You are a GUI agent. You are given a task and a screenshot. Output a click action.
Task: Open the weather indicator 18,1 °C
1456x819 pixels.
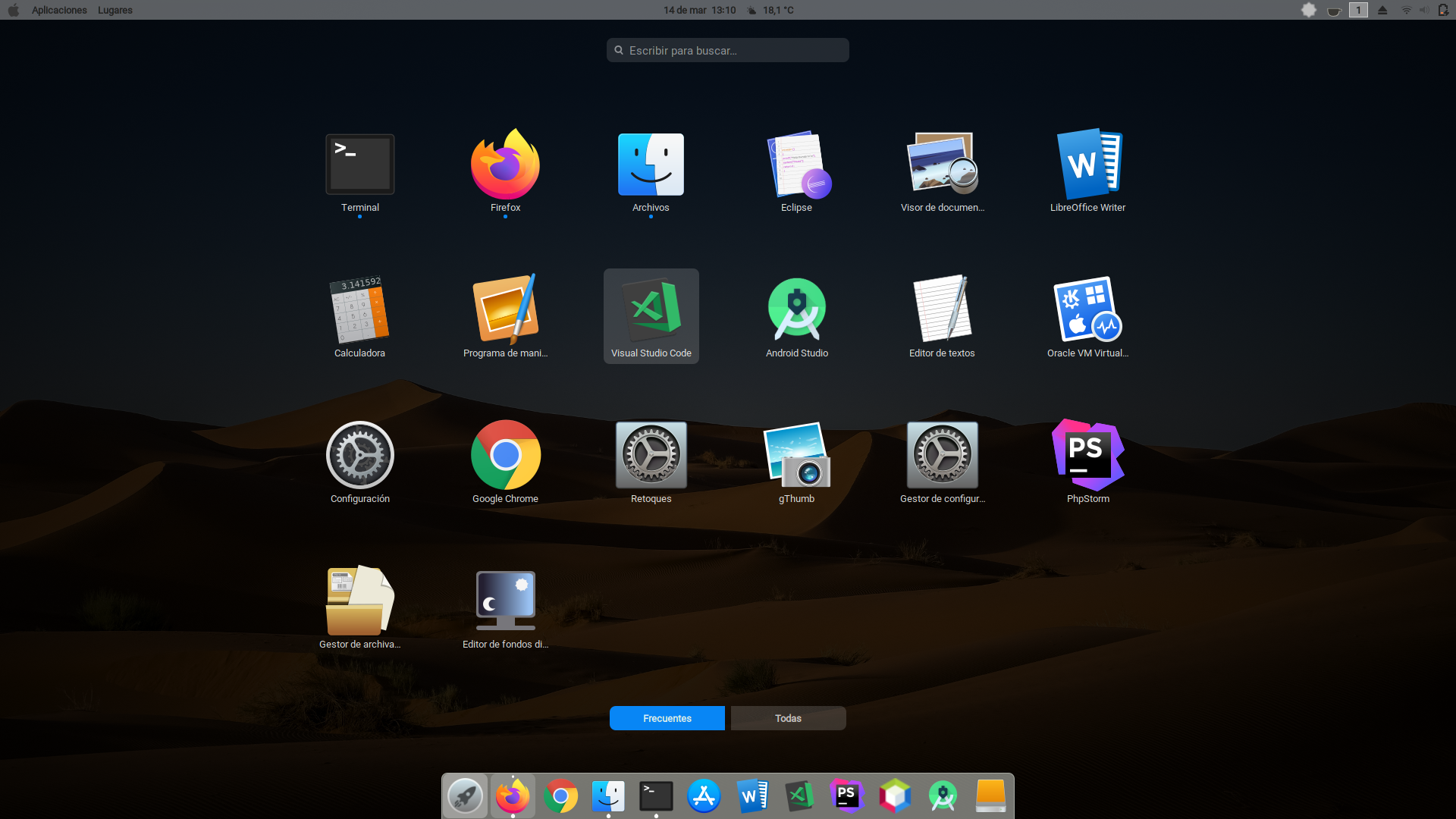[770, 10]
